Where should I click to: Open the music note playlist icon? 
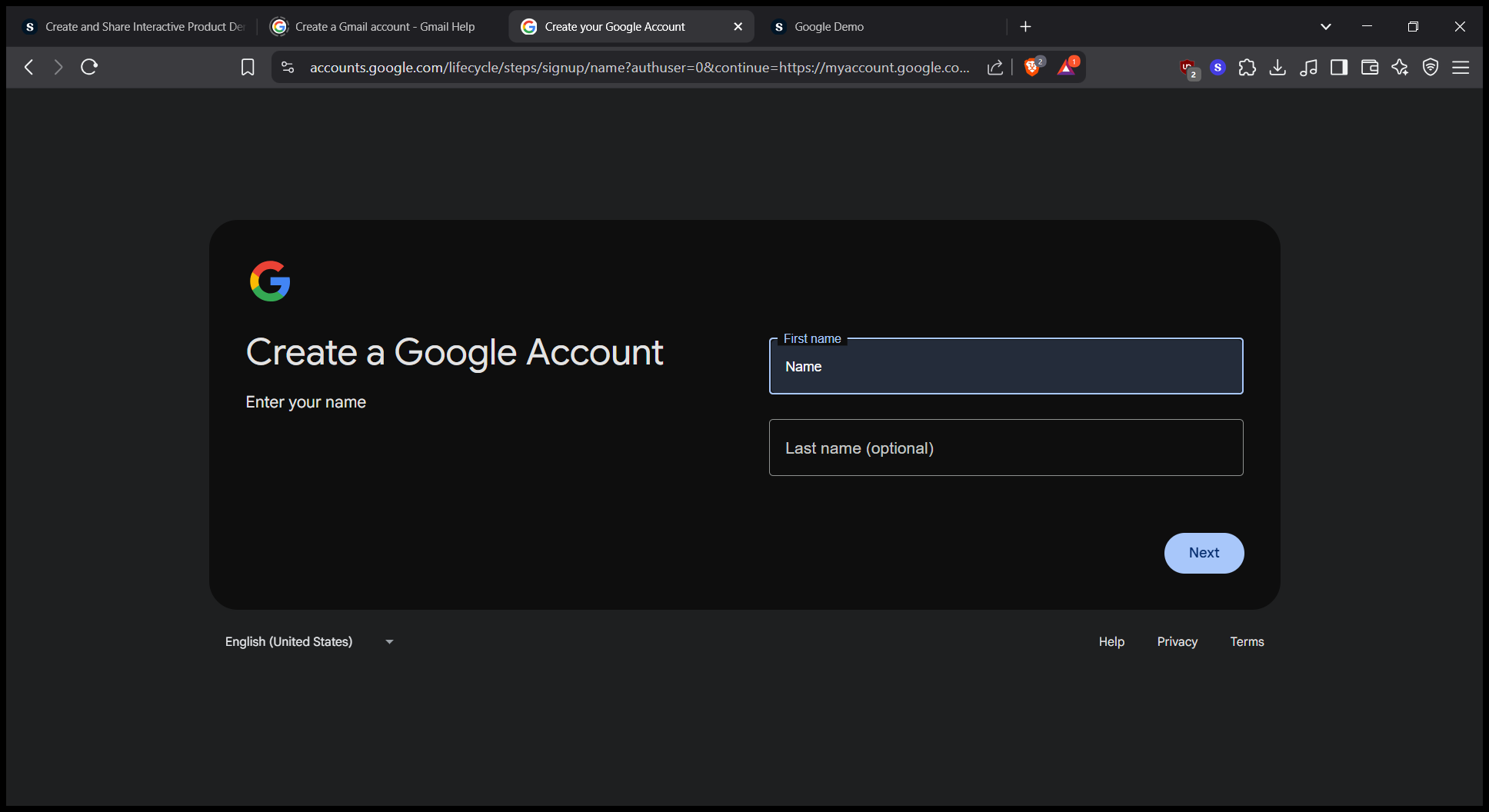pyautogui.click(x=1308, y=68)
